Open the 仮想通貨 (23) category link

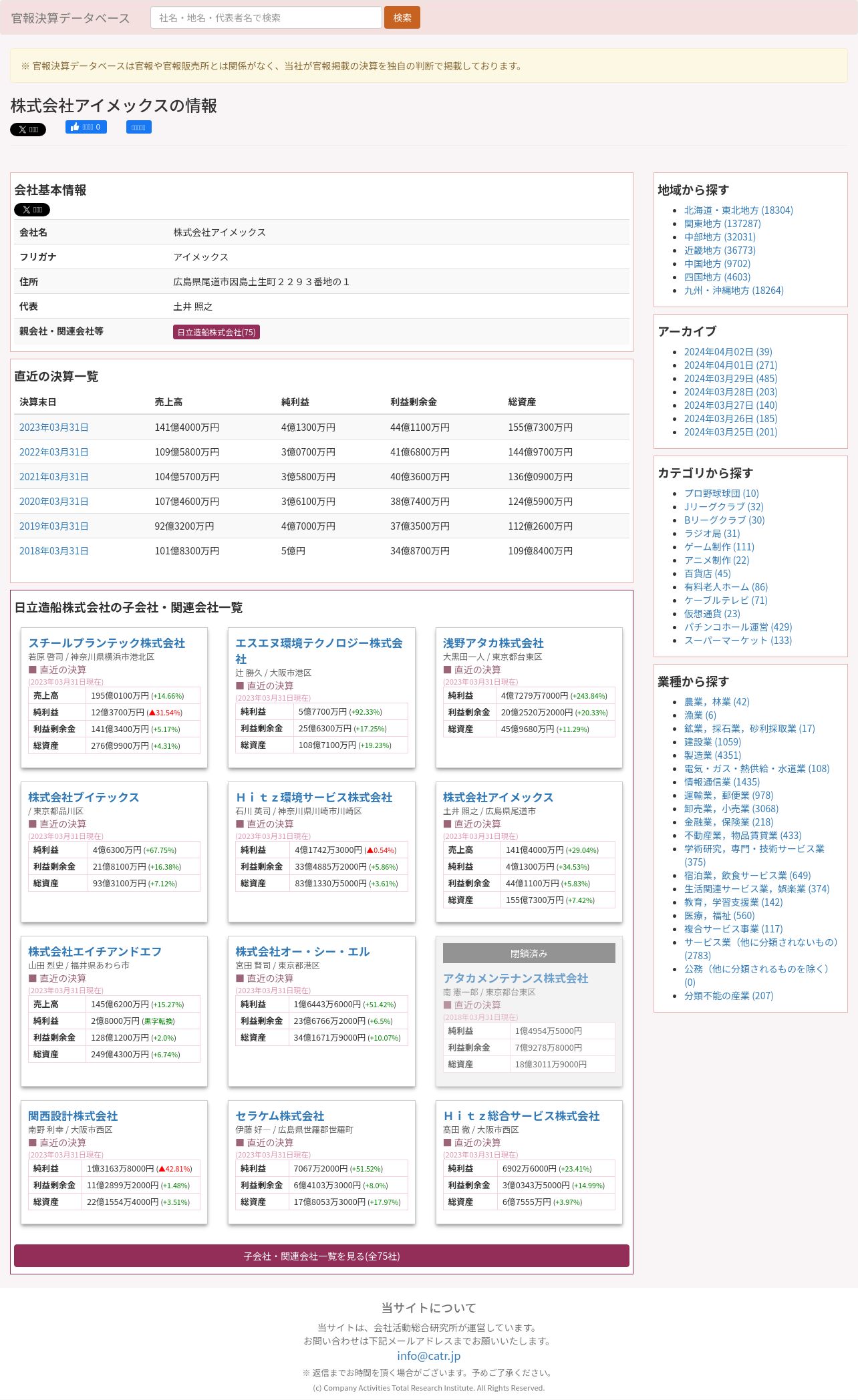712,614
